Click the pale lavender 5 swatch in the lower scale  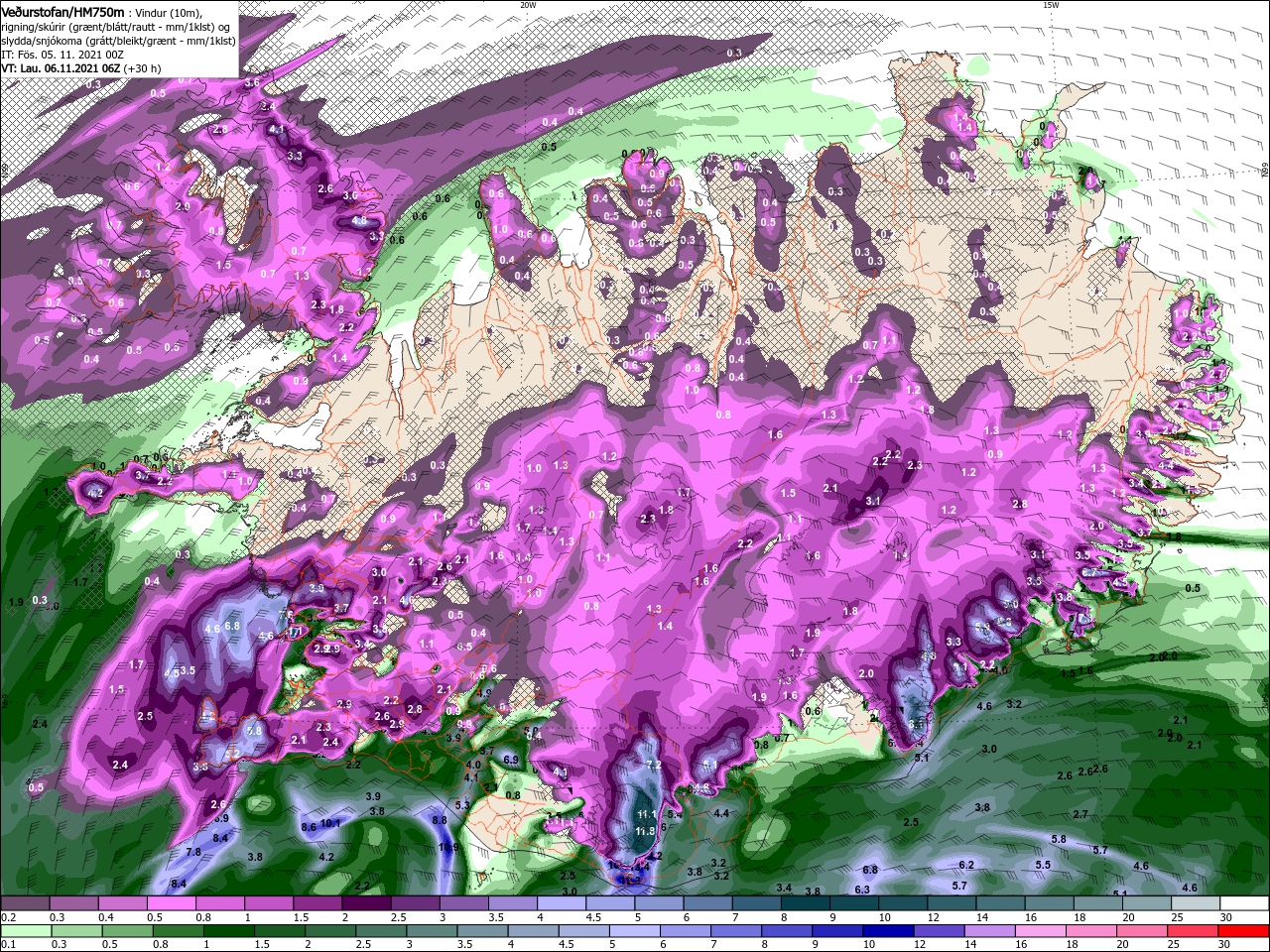634,930
